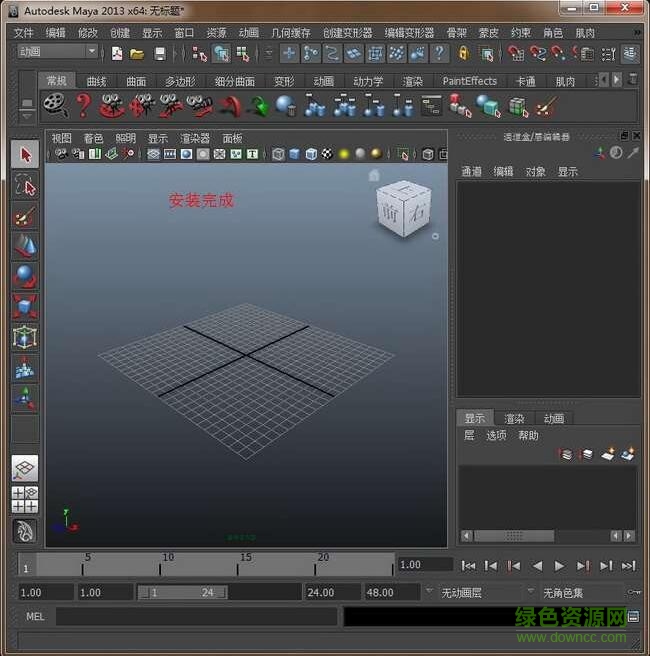This screenshot has height=656, width=650.
Task: Switch to four-view panel layout
Action: (25, 499)
